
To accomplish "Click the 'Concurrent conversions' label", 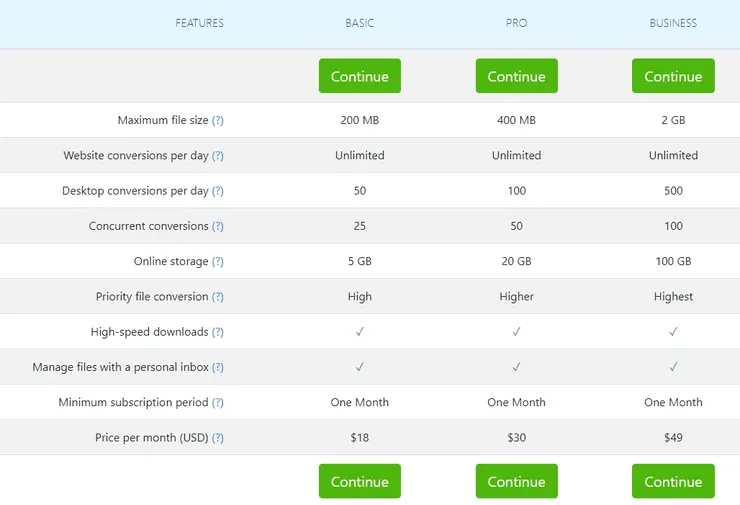I will click(149, 226).
